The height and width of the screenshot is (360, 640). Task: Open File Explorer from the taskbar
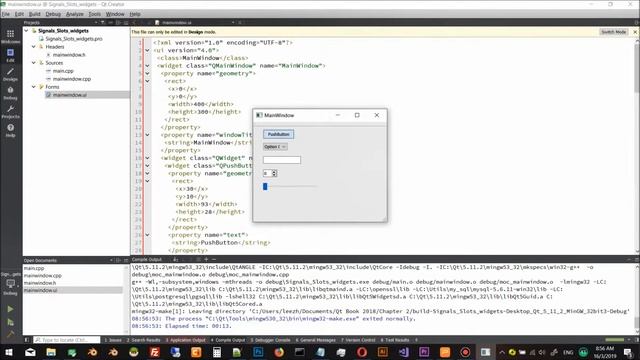coord(51,352)
